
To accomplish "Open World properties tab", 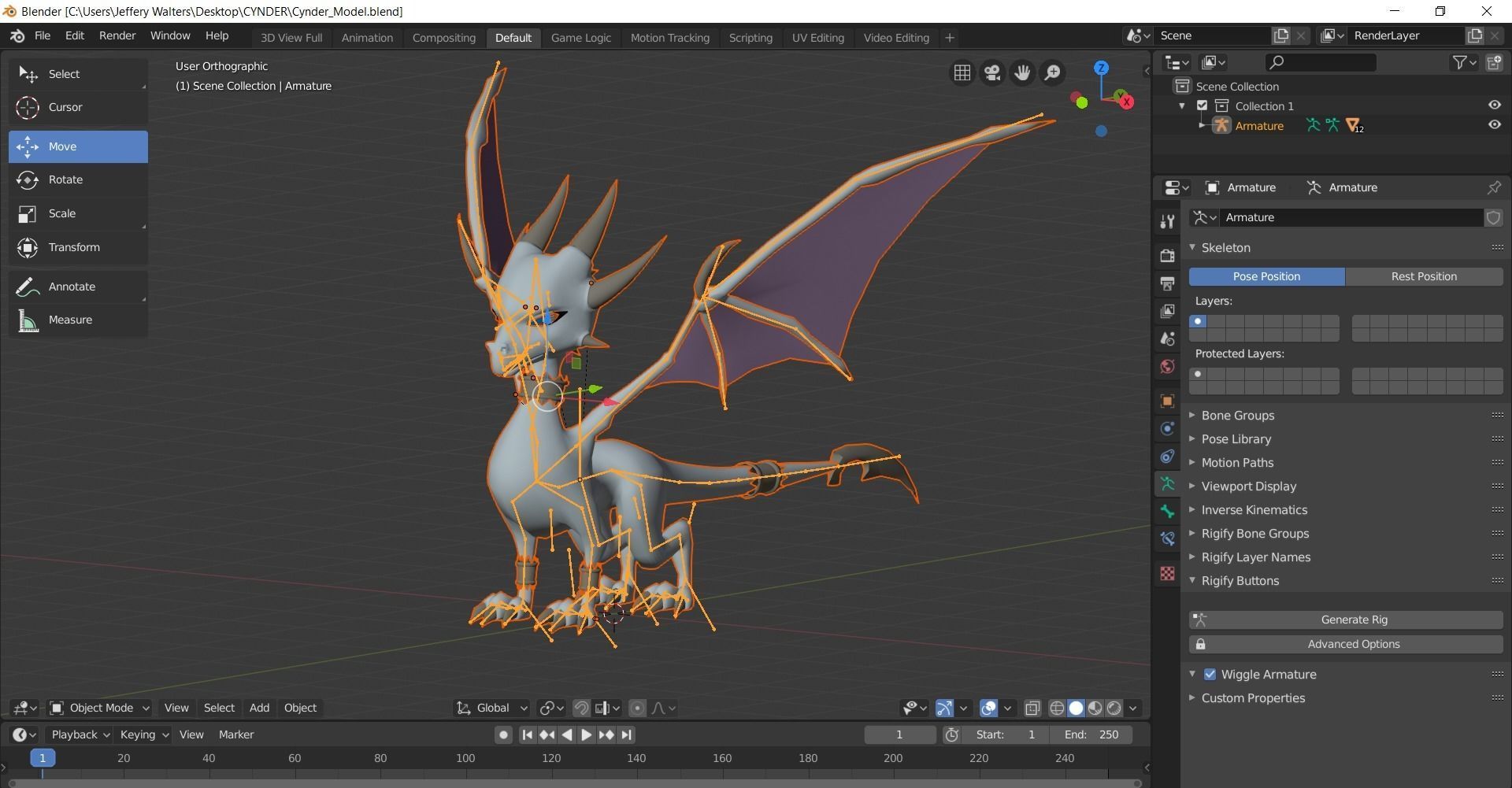I will click(1167, 366).
